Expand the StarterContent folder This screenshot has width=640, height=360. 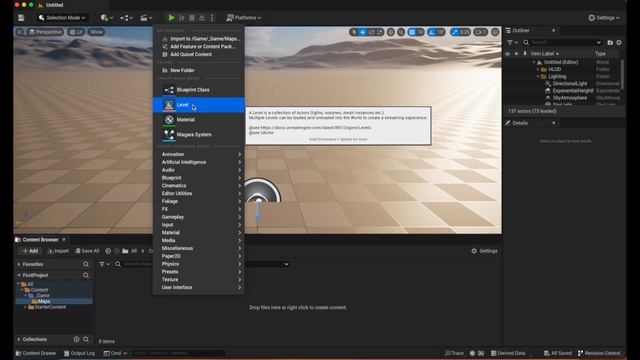click(26, 307)
